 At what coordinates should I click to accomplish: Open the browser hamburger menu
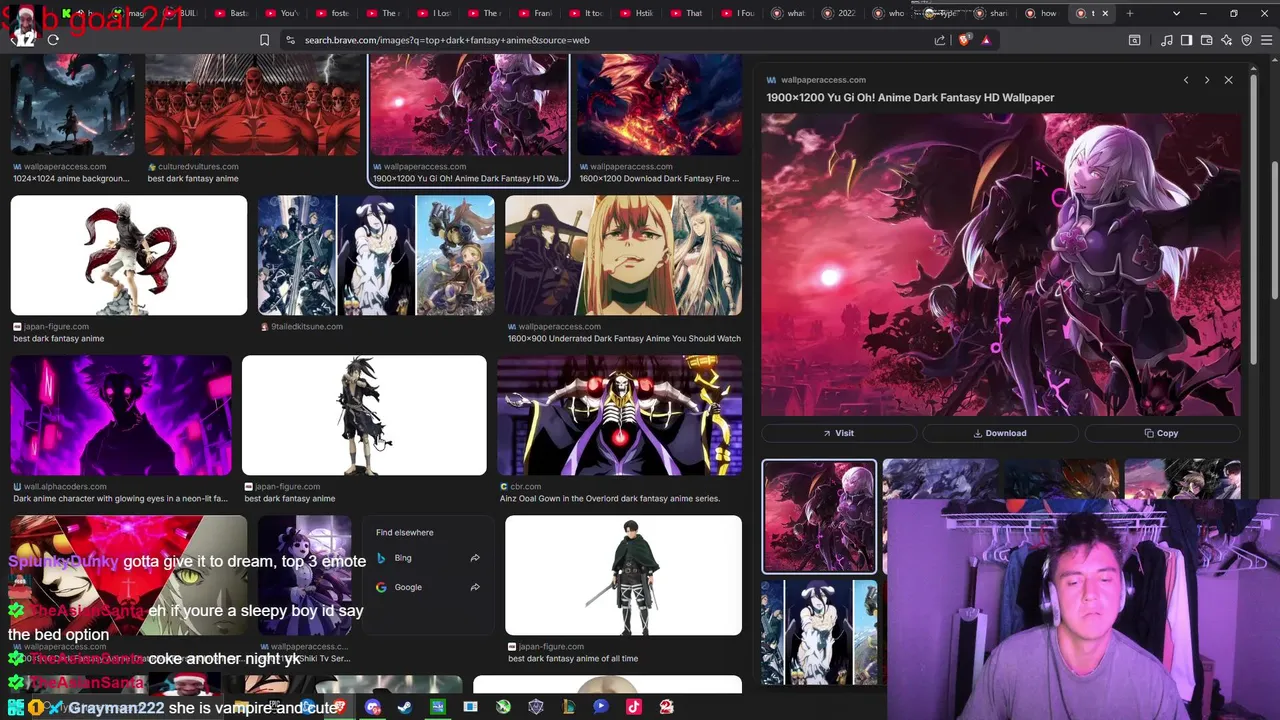coord(1266,40)
